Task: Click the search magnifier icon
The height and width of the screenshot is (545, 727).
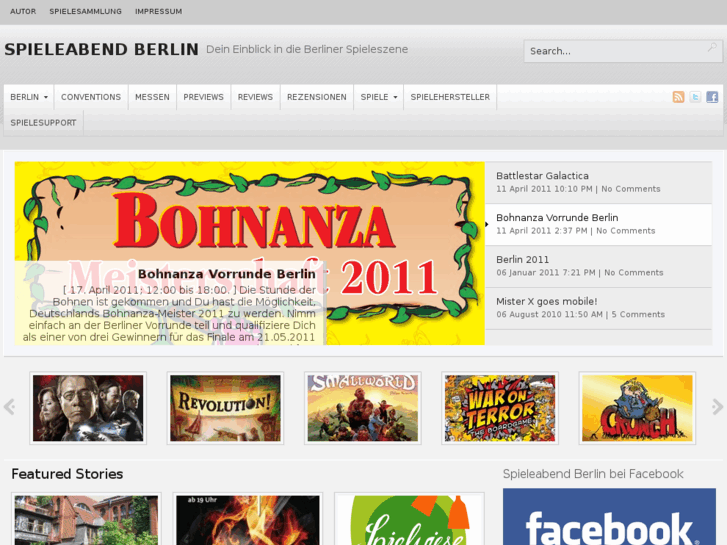Action: 712,47
